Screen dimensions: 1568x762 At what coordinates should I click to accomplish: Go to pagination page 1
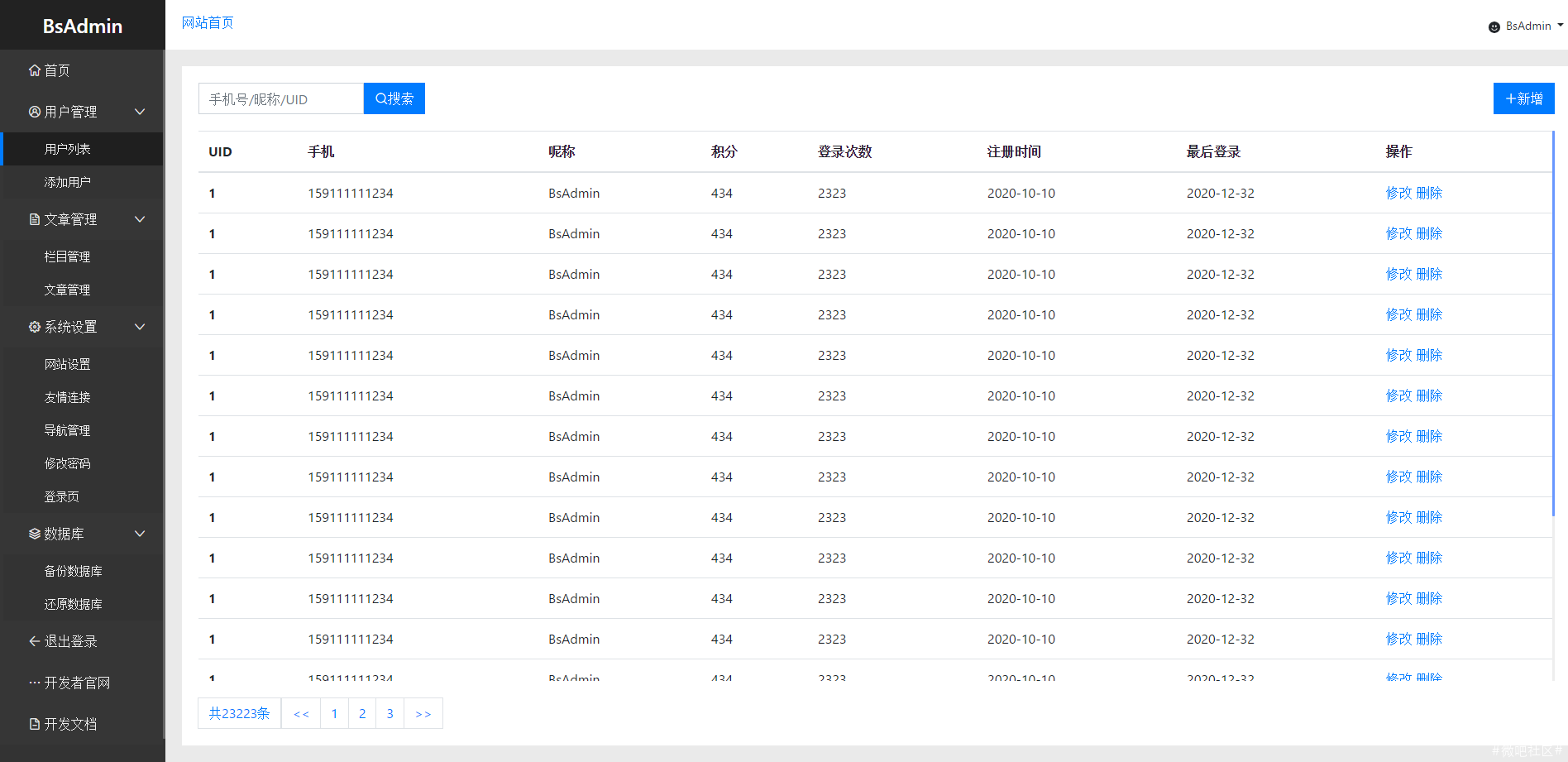click(x=334, y=713)
